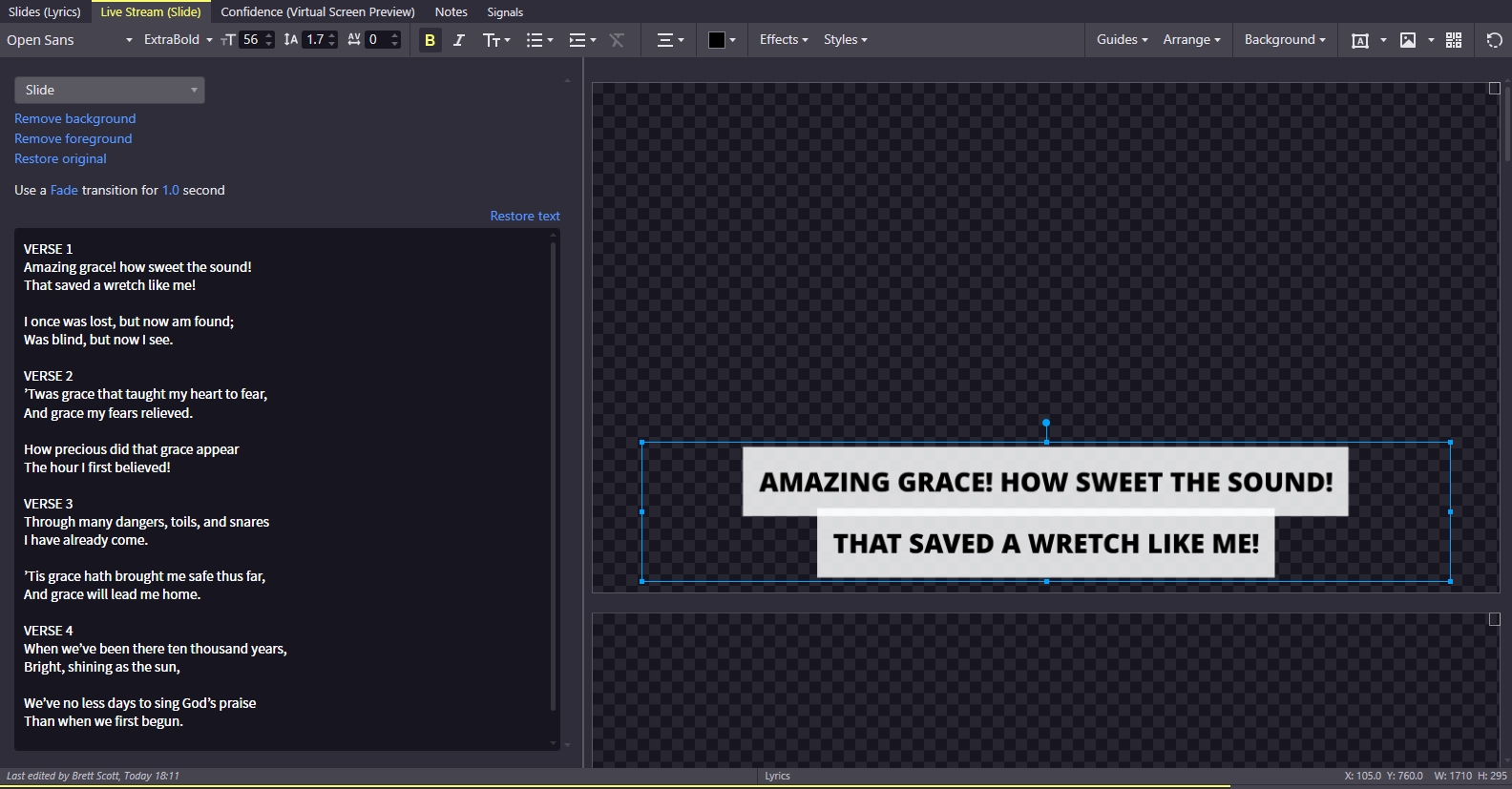The width and height of the screenshot is (1512, 789).
Task: Expand the Background menu
Action: pos(1285,39)
